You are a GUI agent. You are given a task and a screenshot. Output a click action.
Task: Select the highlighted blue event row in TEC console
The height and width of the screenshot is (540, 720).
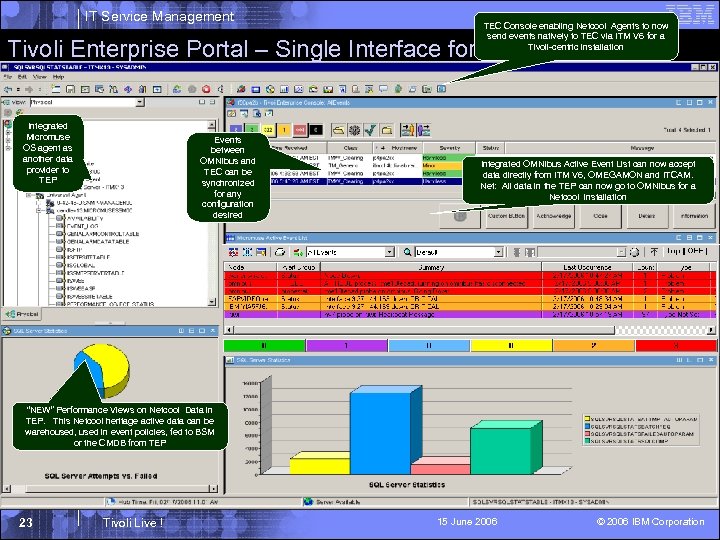[366, 181]
